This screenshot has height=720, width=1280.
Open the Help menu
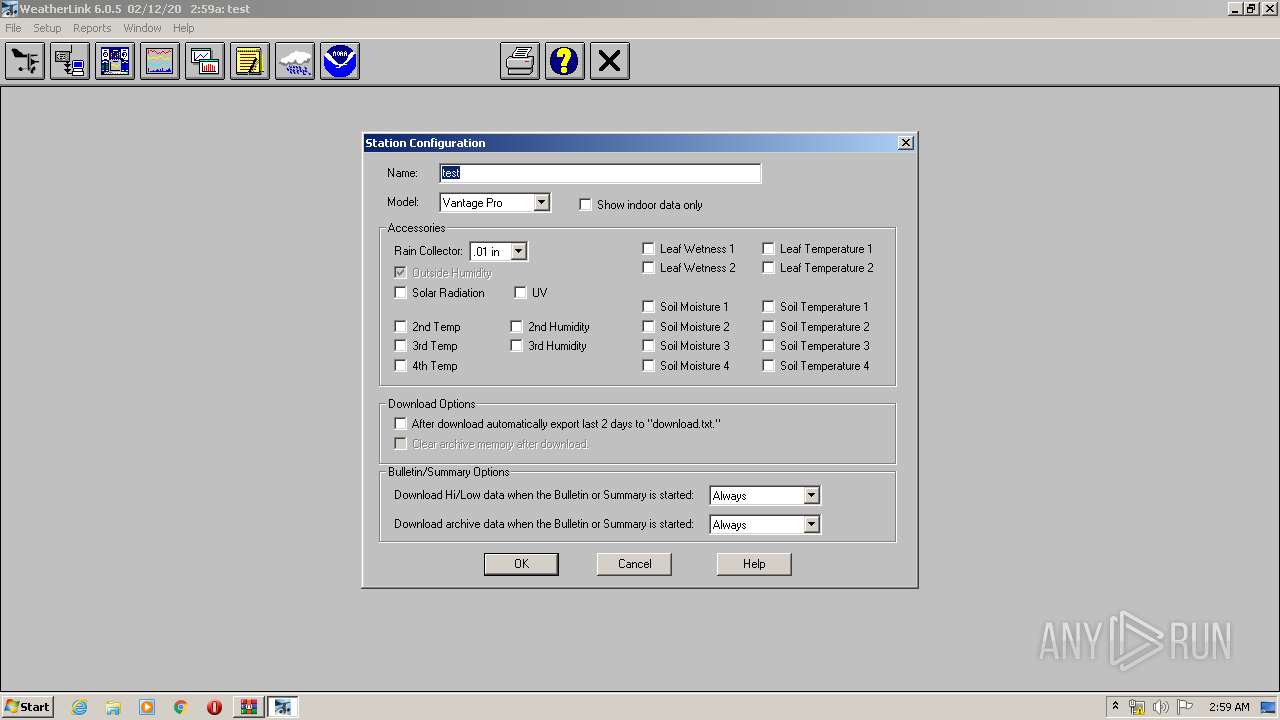[184, 28]
